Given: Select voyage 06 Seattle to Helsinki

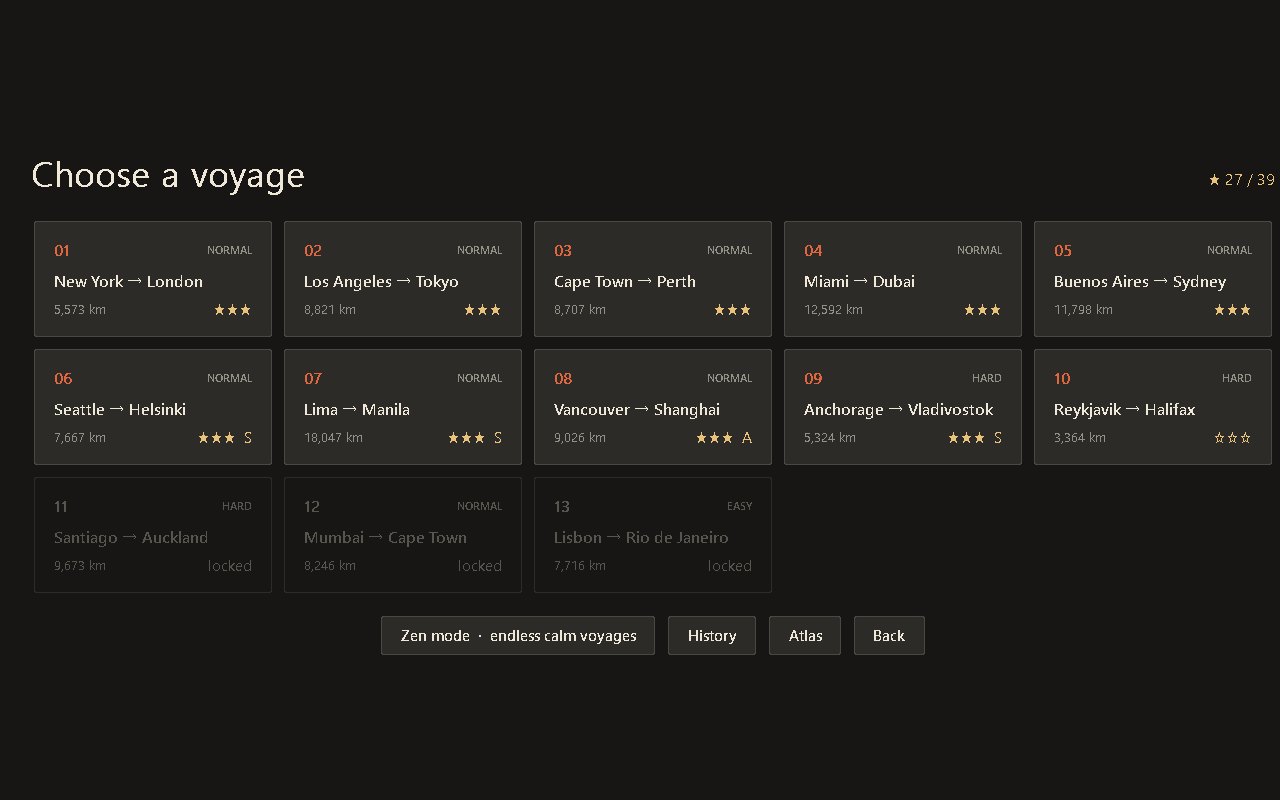Looking at the screenshot, I should pos(153,407).
